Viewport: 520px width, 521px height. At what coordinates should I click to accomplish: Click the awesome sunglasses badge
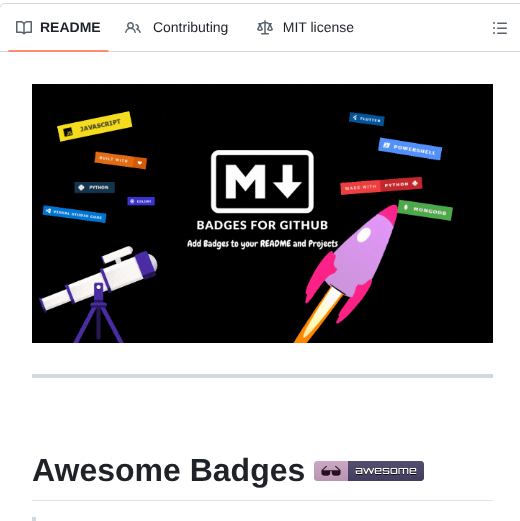(x=369, y=471)
